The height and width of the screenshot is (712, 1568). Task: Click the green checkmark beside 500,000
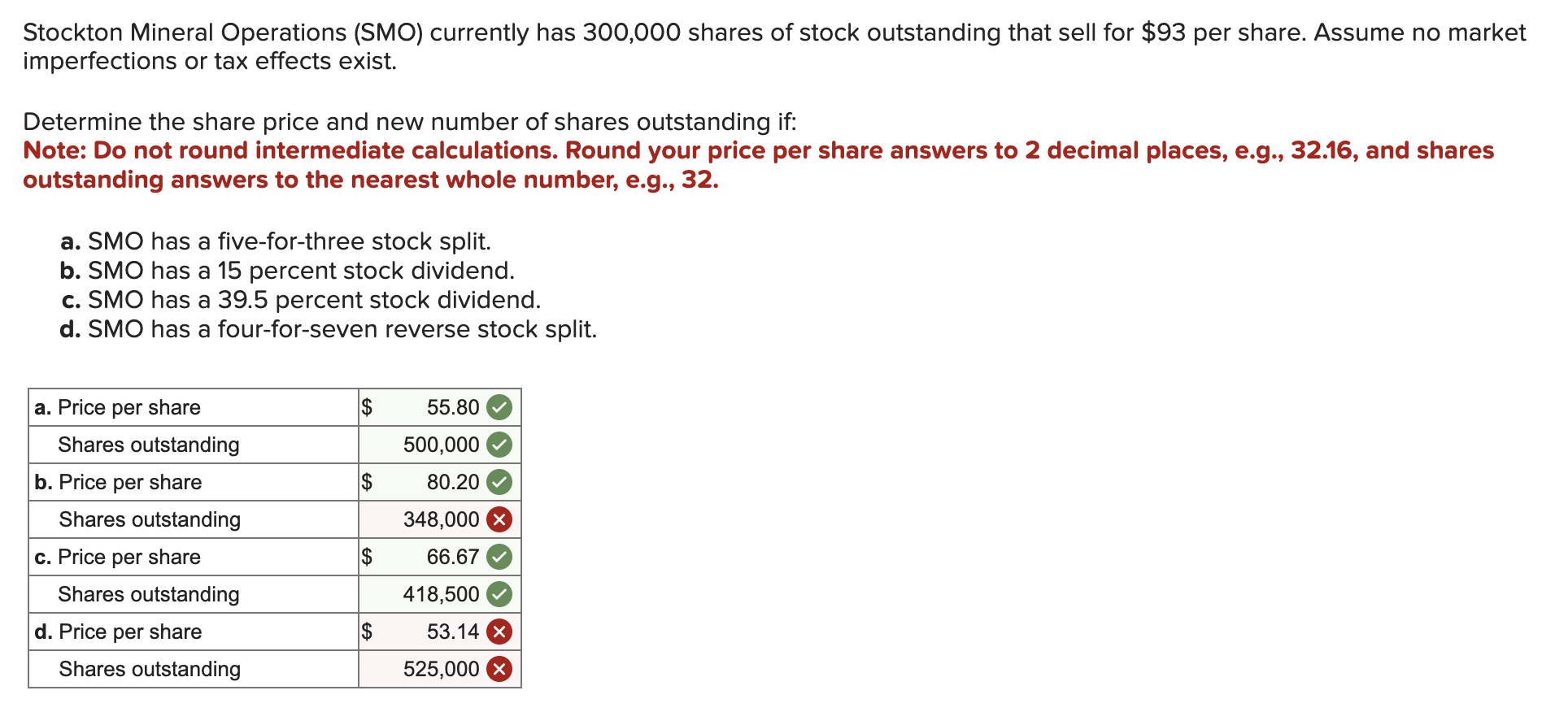click(x=499, y=445)
